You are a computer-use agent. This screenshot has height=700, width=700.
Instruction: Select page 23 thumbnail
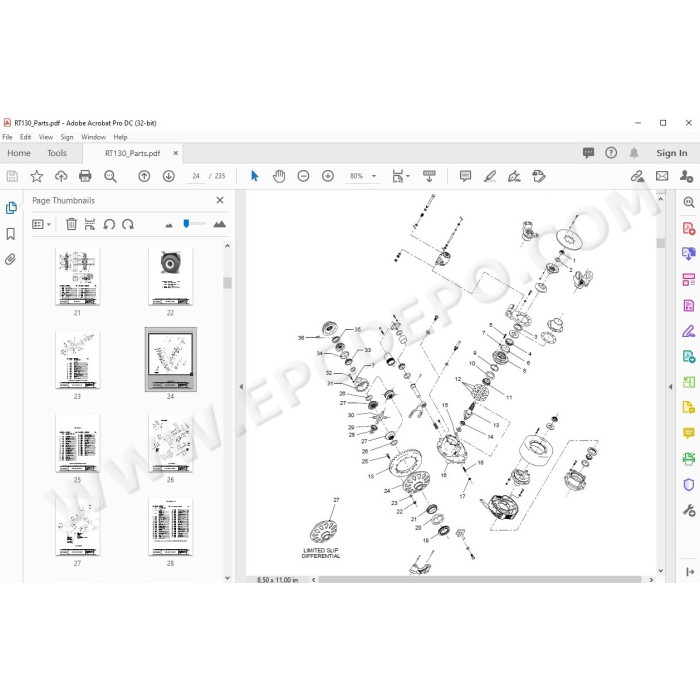pos(77,360)
